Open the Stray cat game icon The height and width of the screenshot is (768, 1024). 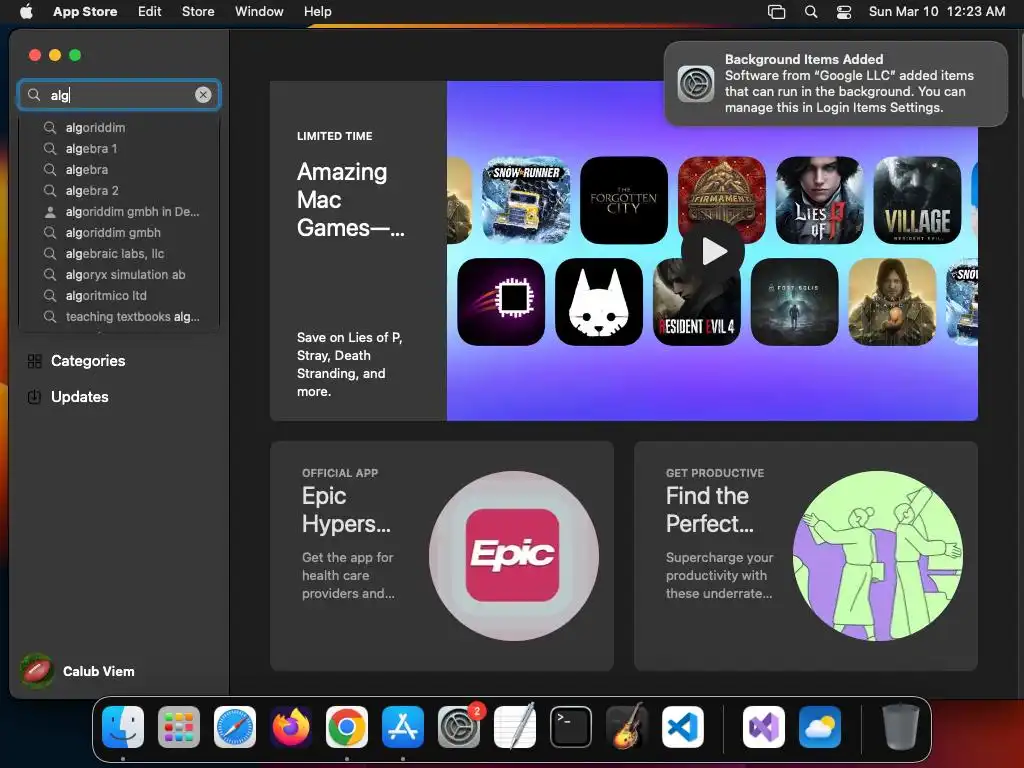click(x=599, y=302)
